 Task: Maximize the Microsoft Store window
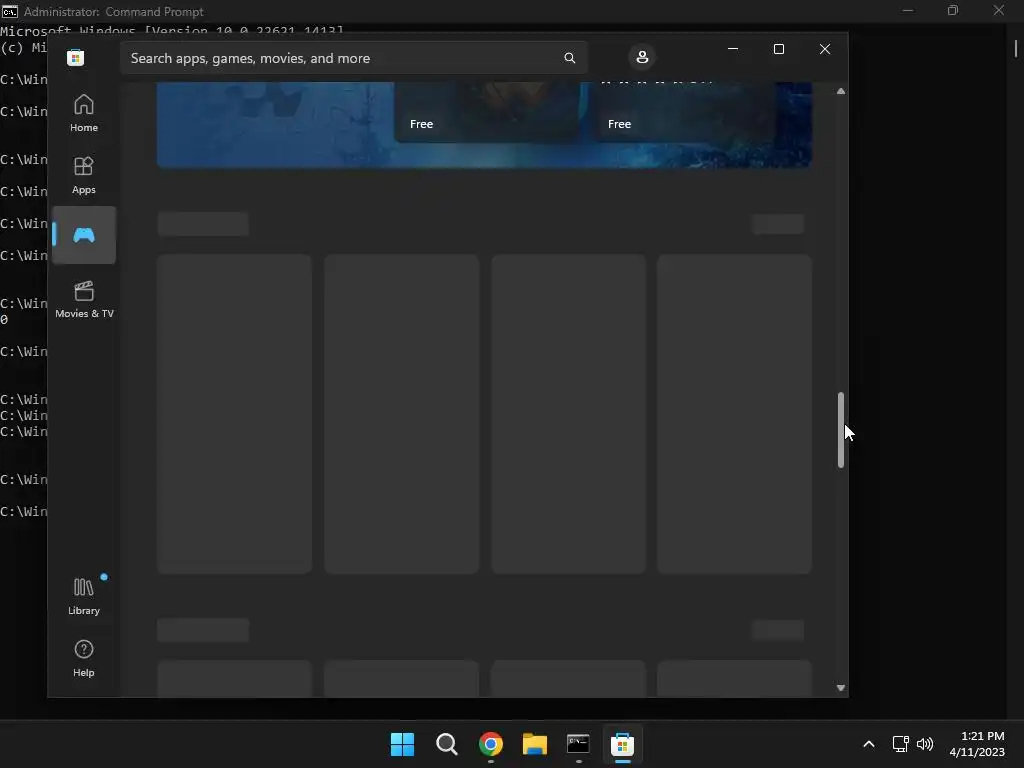point(778,49)
